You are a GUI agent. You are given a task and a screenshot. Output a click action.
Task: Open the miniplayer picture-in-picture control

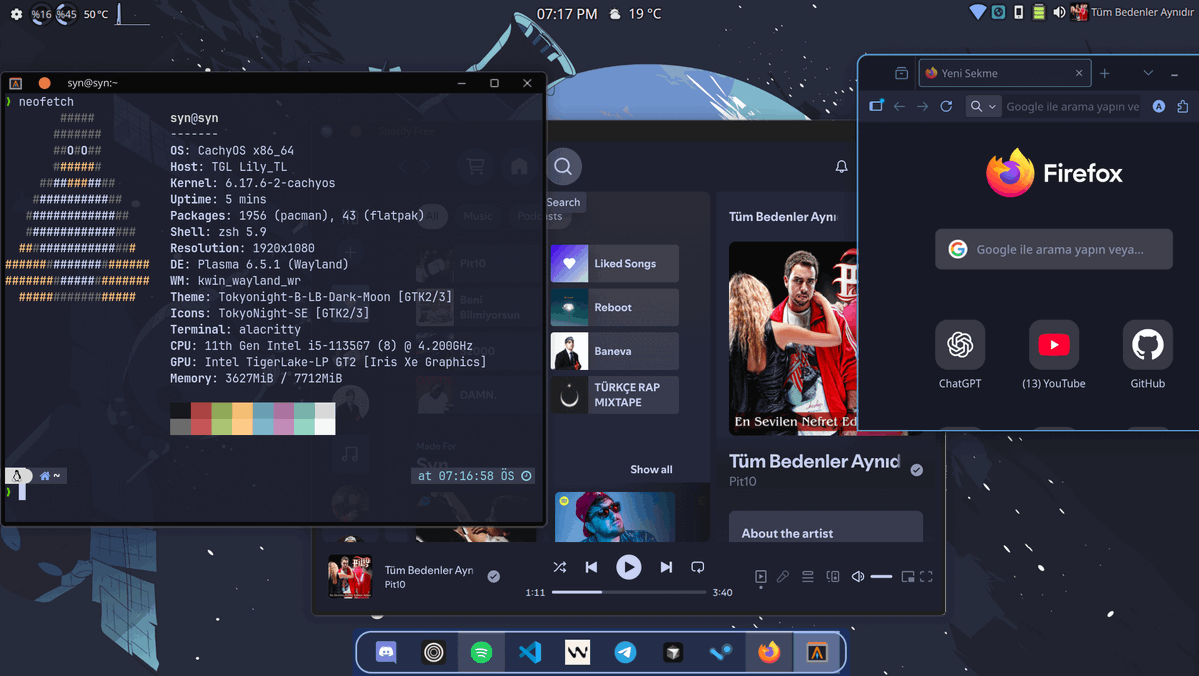pos(908,576)
